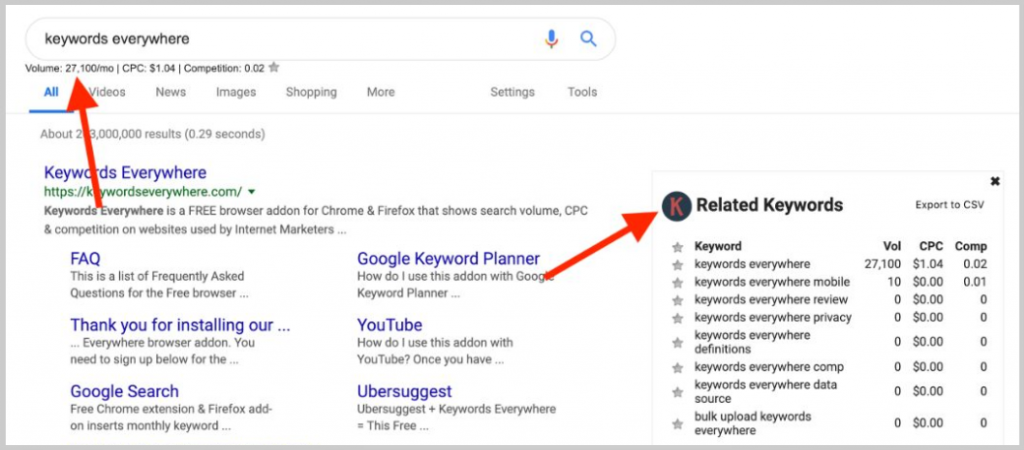Click keyword text 'bulk upload keywords everywhere'
Screen dimensions: 1024x450
pyautogui.click(x=753, y=423)
